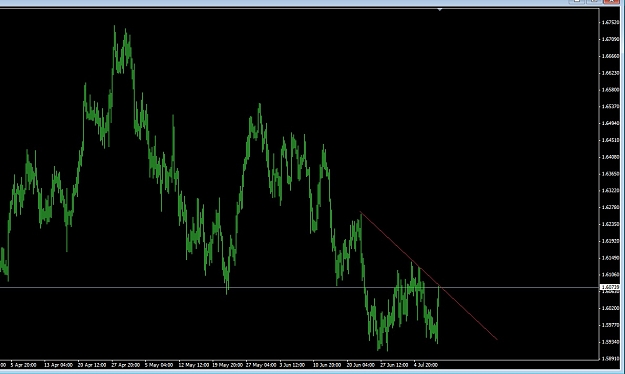Click the 1.66660 price label

611,56
